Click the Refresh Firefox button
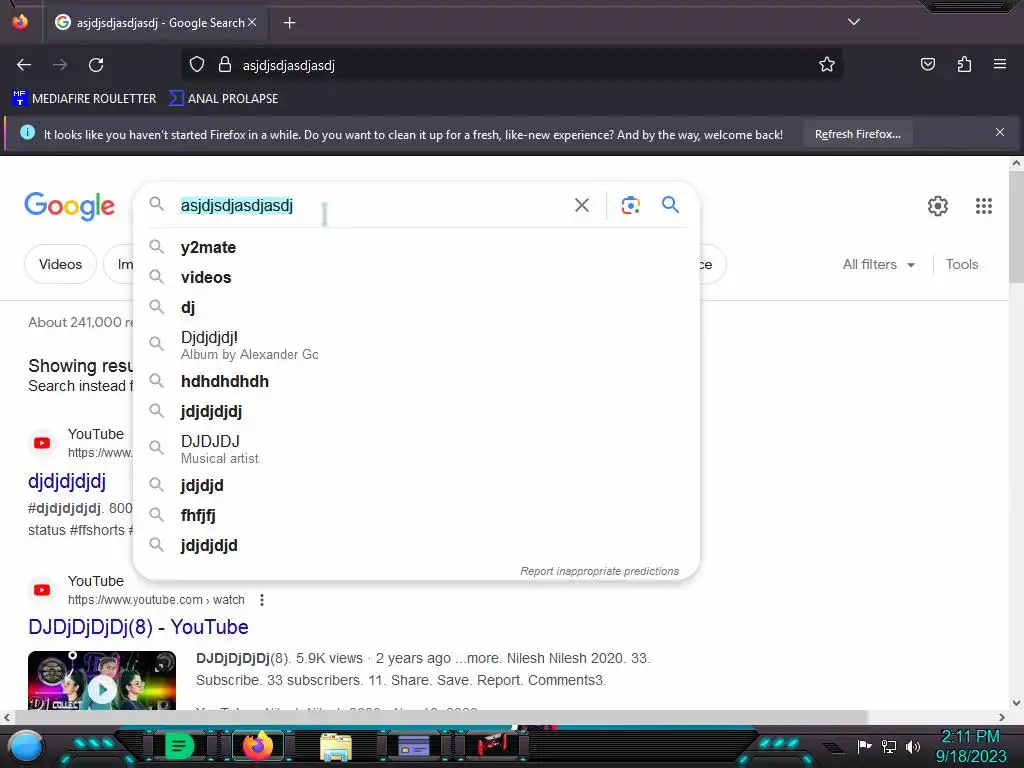The width and height of the screenshot is (1024, 768). [857, 134]
